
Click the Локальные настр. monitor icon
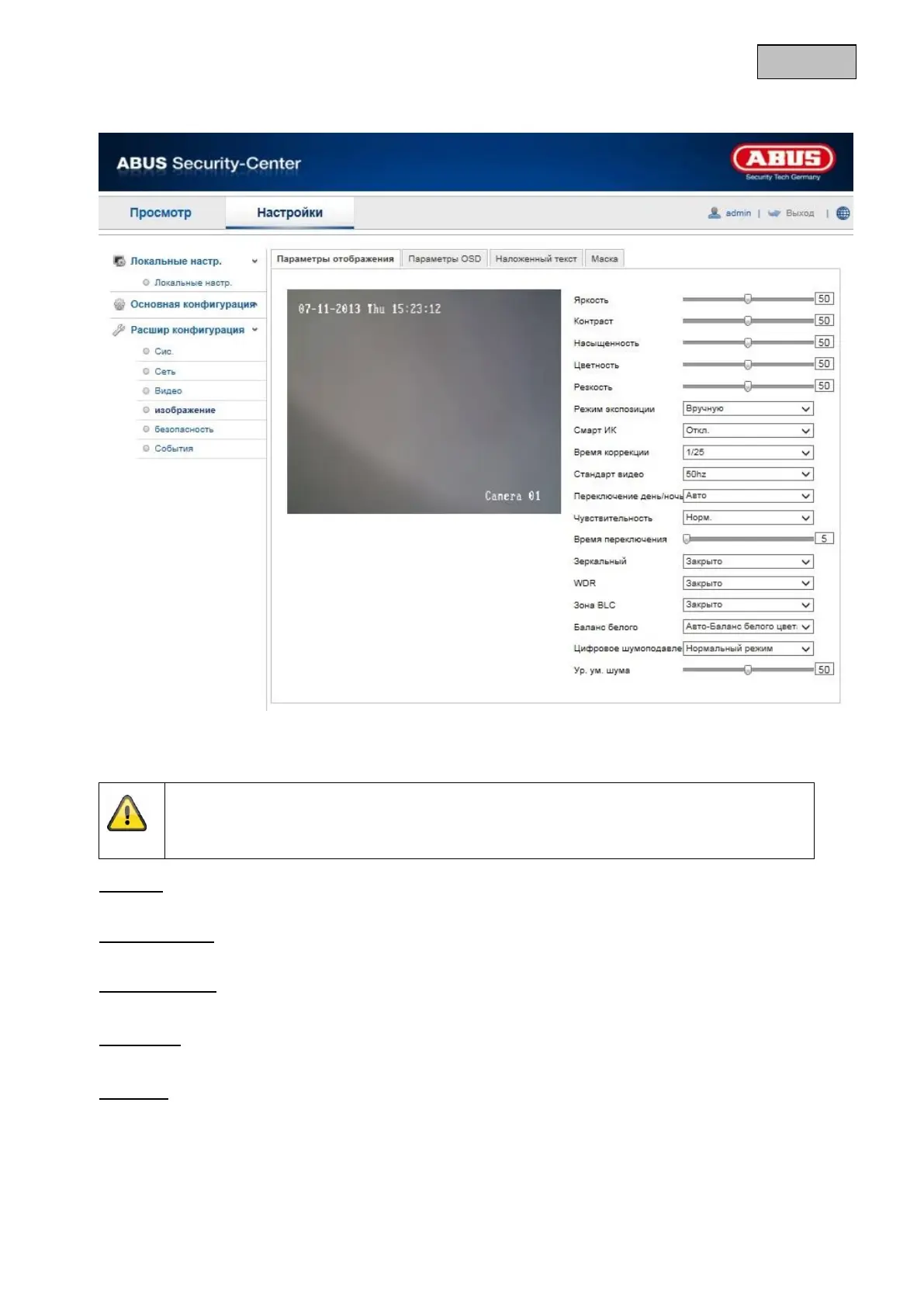point(119,261)
